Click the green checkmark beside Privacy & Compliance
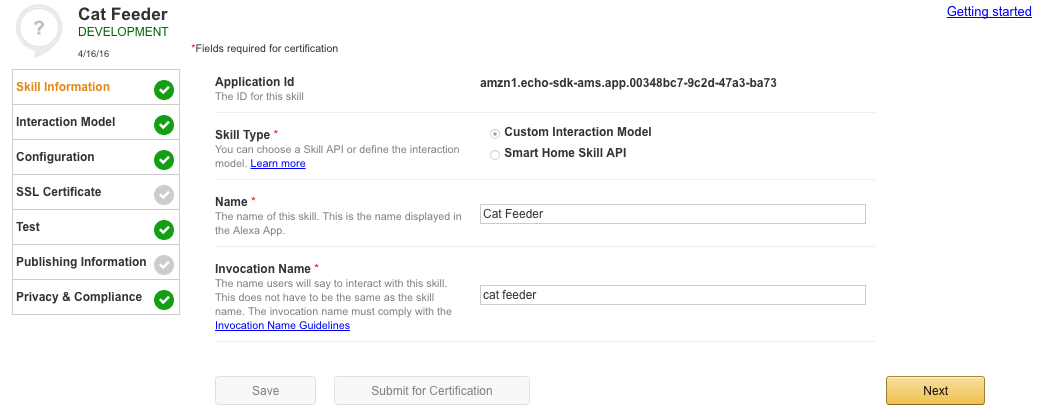1062x411 pixels. (x=164, y=300)
